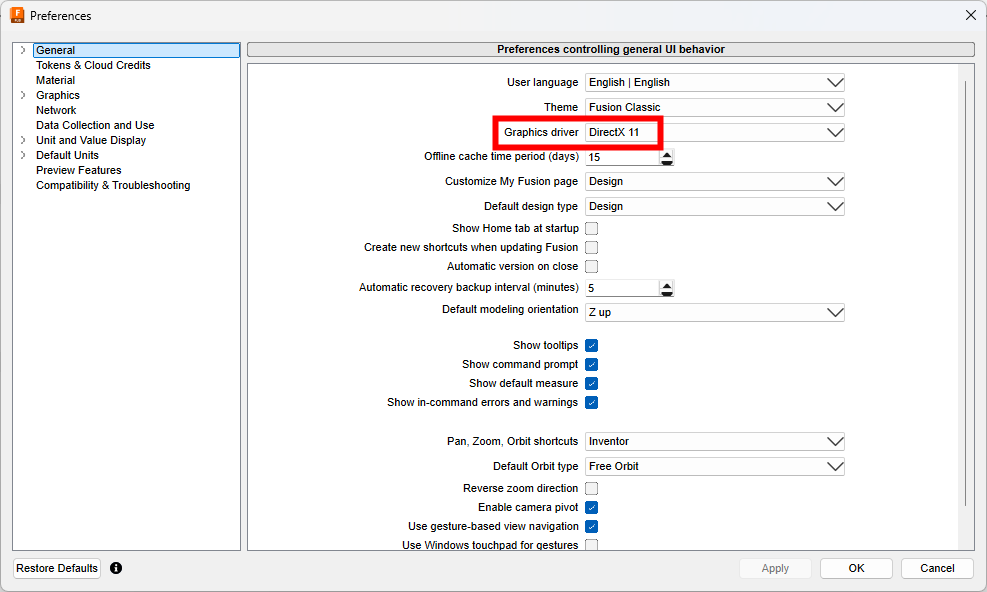Screen dimensions: 987x592
Task: Expand the Graphics tree node
Action: tap(23, 95)
